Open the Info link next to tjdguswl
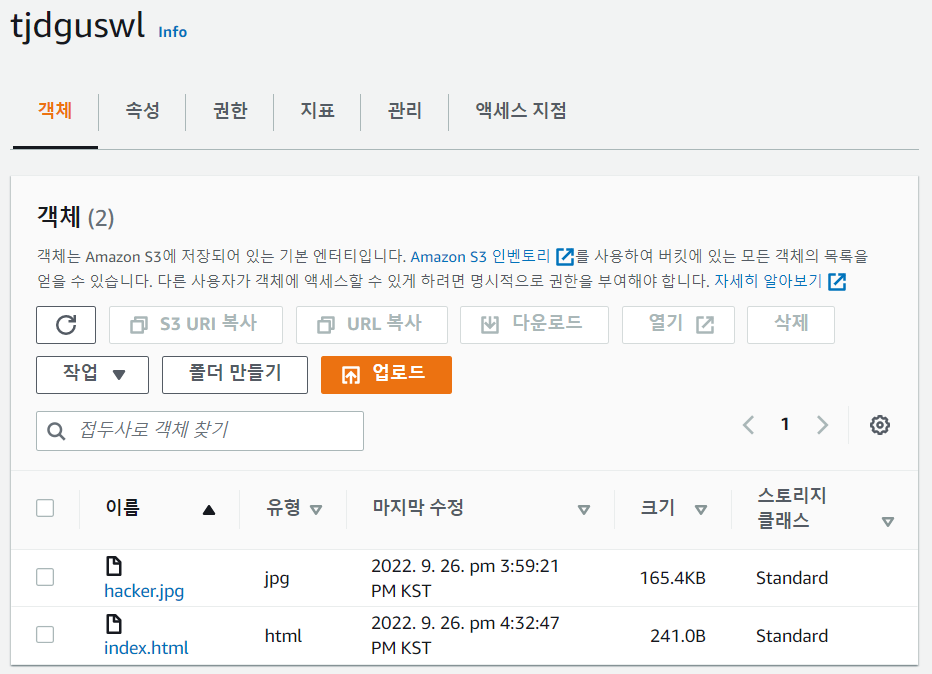The height and width of the screenshot is (674, 932). (173, 32)
